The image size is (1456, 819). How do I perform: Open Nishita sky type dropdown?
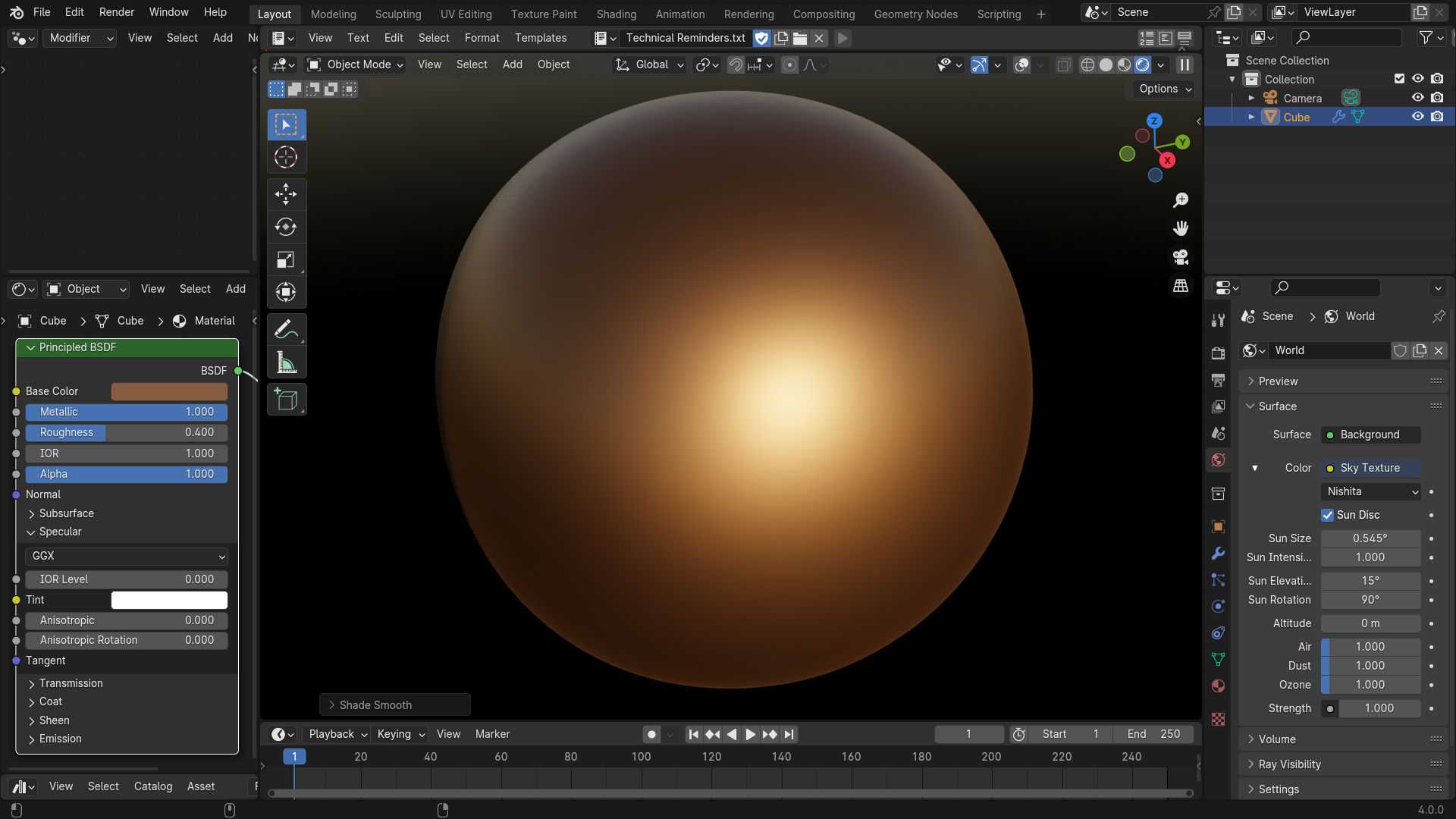click(1371, 491)
